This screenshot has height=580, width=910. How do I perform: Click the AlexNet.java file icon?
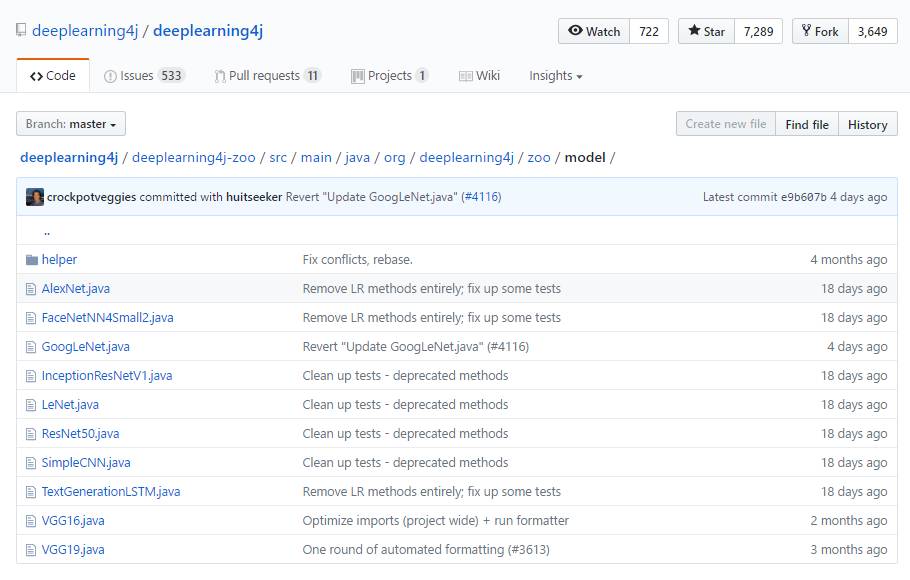[x=31, y=289]
